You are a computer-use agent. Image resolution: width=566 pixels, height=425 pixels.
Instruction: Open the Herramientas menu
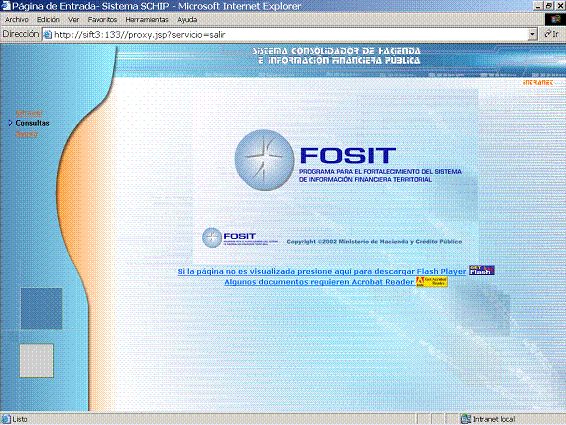147,19
